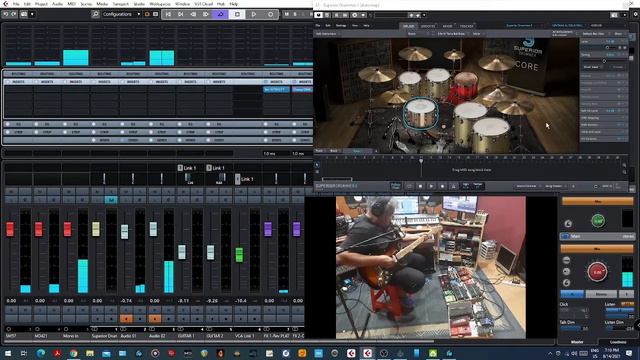640x360 pixels.
Task: Click the -10.4 volume value field
Action: (240, 301)
